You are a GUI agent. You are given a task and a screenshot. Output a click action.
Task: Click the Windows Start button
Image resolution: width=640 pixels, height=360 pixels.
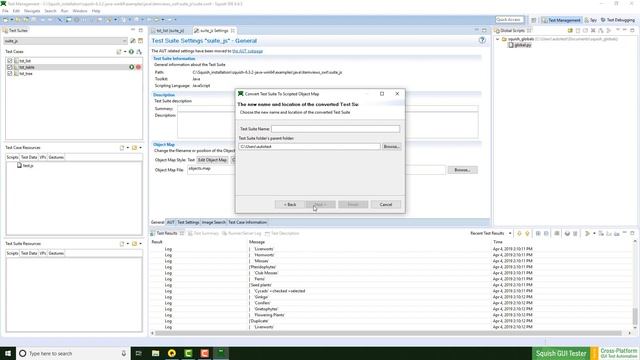8,353
